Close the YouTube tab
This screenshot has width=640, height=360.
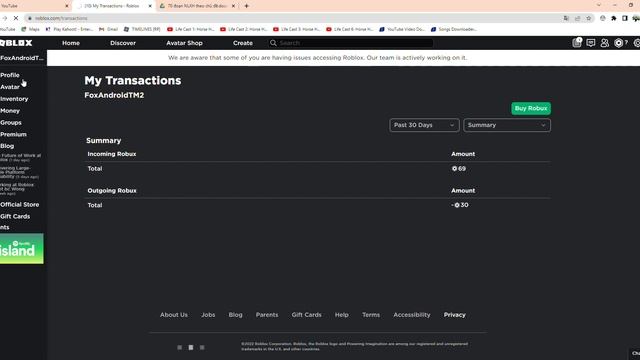tap(67, 6)
